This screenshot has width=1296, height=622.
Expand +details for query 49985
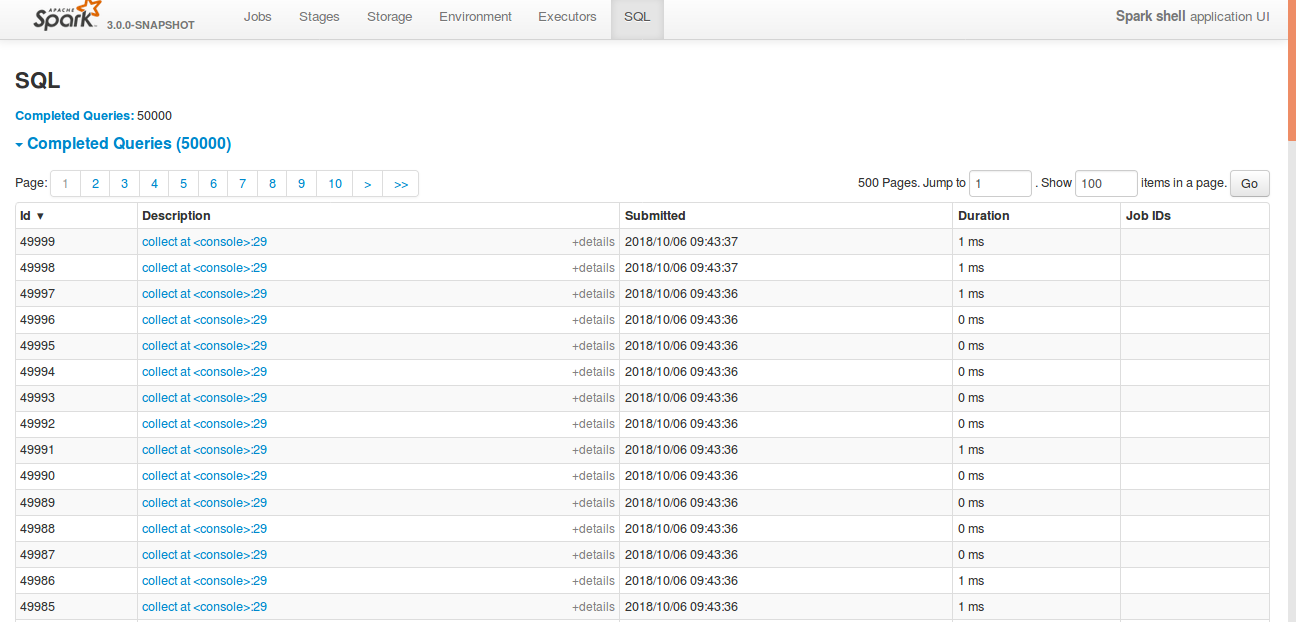point(593,607)
